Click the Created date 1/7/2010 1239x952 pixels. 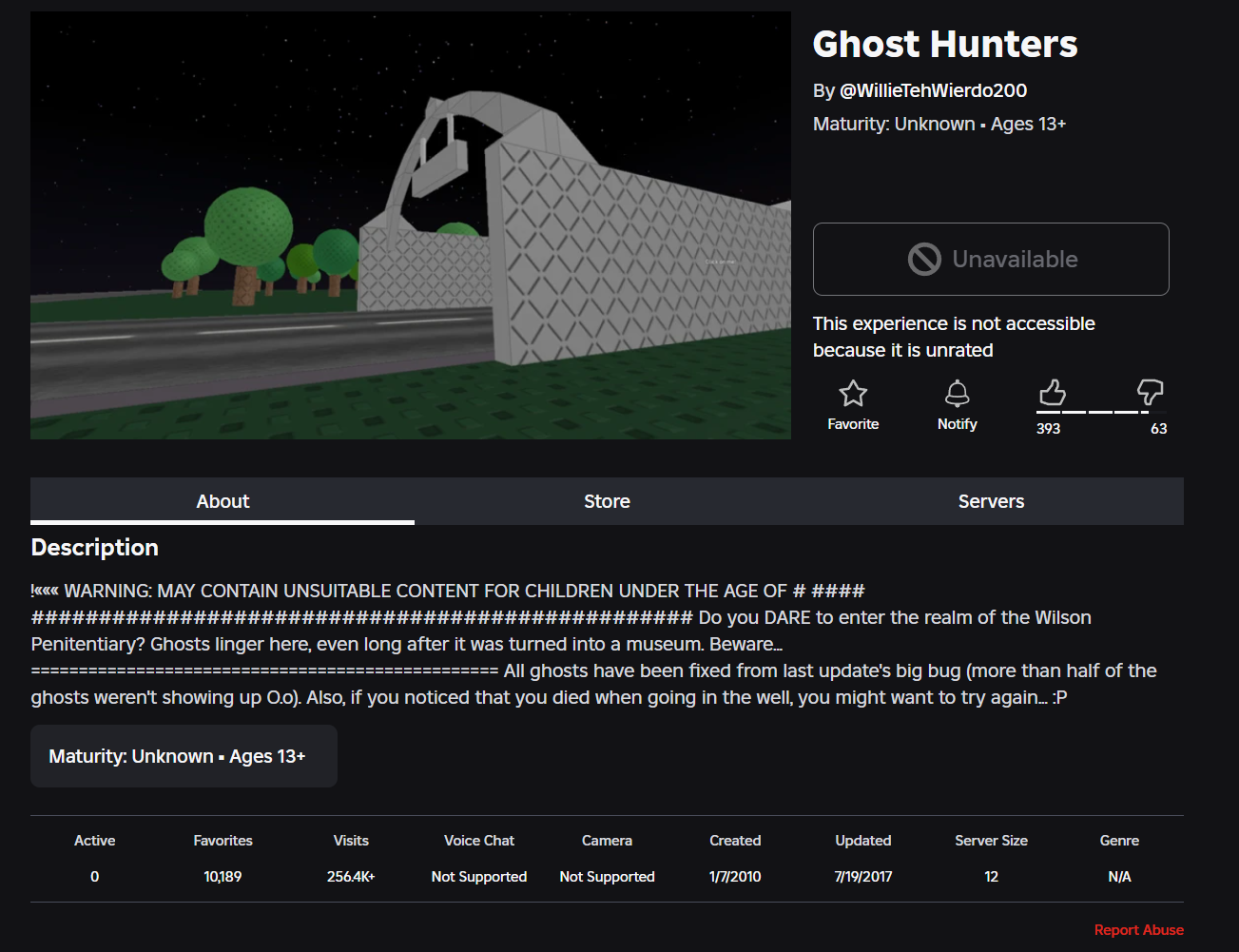point(735,877)
